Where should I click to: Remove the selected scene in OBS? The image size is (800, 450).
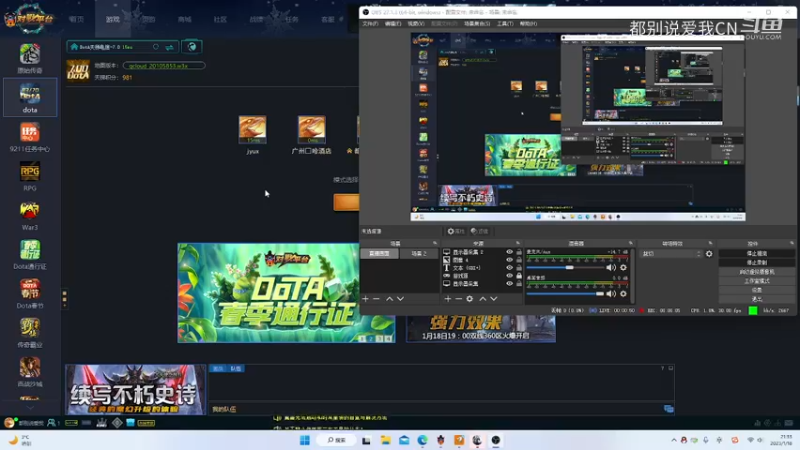pos(377,298)
